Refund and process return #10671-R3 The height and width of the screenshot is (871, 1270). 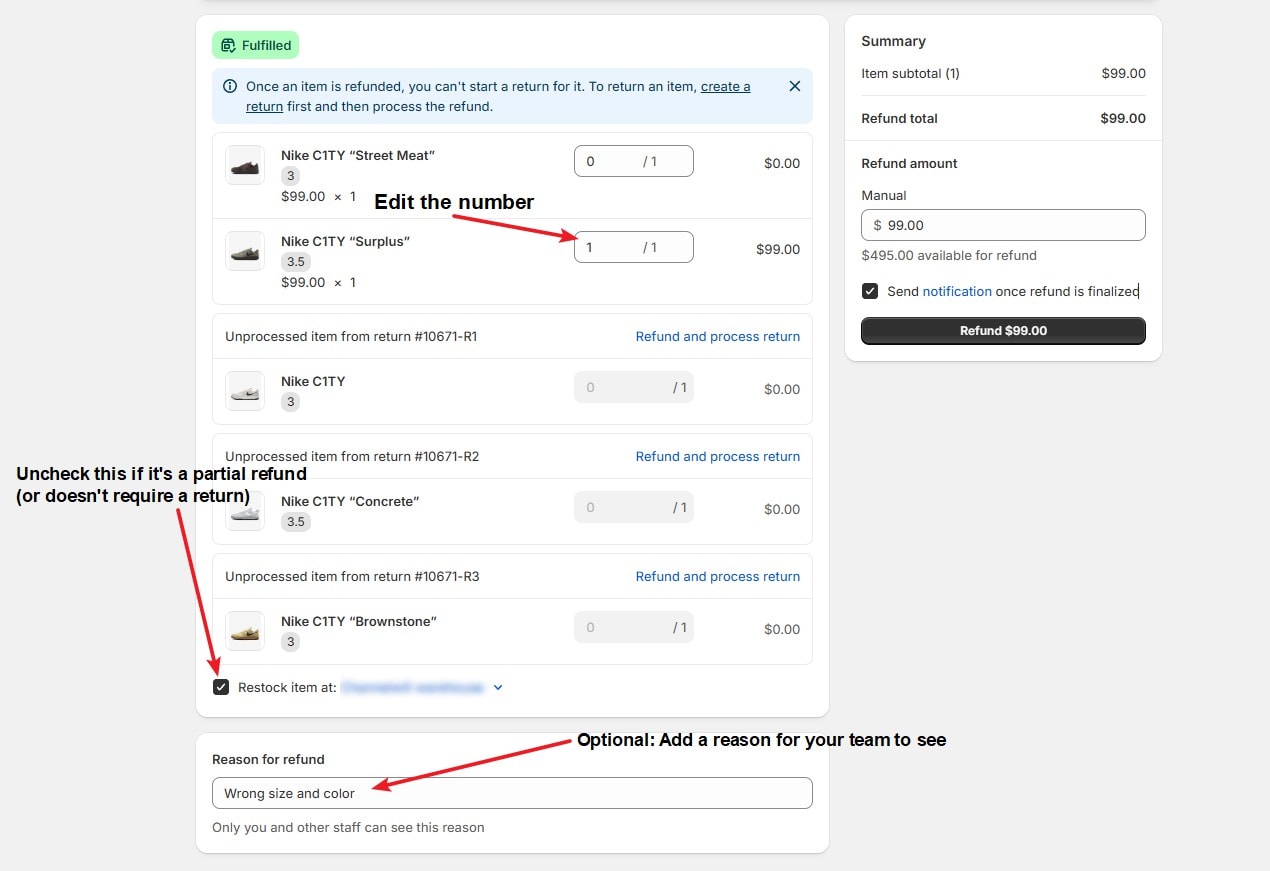[x=717, y=576]
